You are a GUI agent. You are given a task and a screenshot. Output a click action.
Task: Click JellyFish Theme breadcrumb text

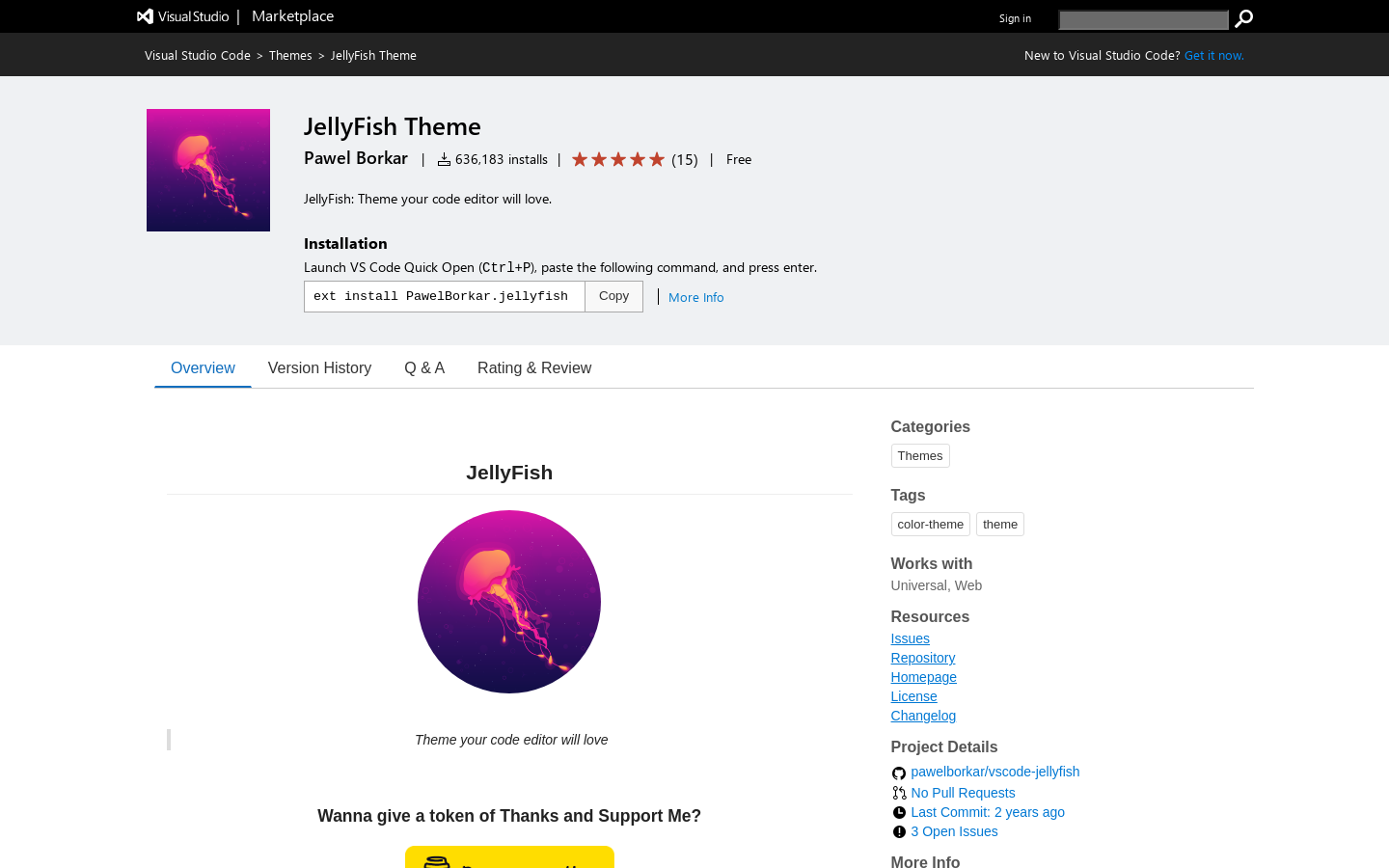[x=373, y=55]
